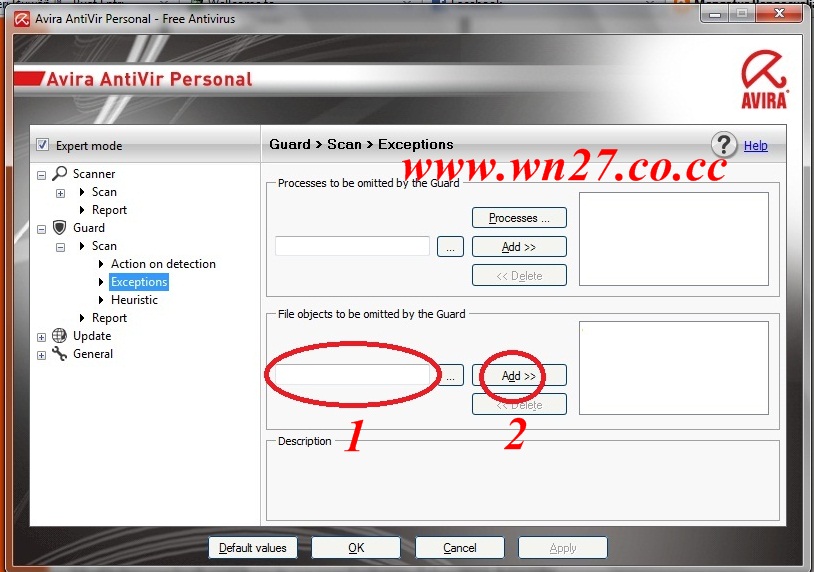Select Report under Guard
814x572 pixels.
click(x=109, y=318)
